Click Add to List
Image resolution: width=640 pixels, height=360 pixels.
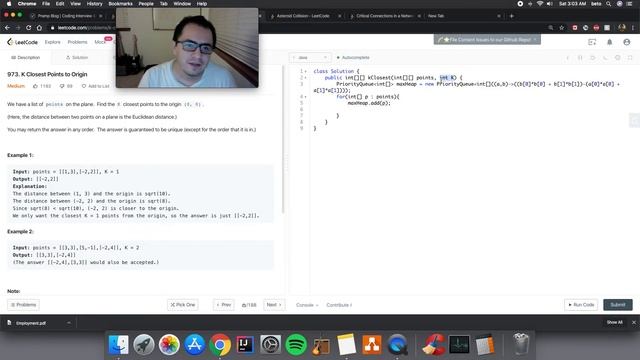tap(96, 86)
